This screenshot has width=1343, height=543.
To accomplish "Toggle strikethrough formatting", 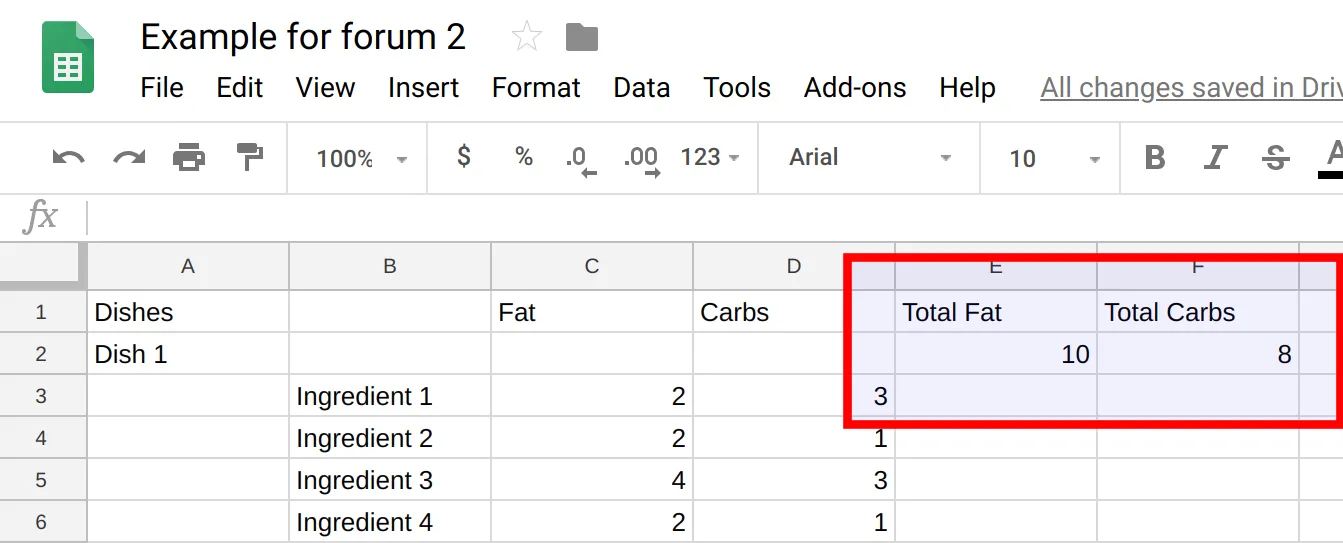I will coord(1275,158).
